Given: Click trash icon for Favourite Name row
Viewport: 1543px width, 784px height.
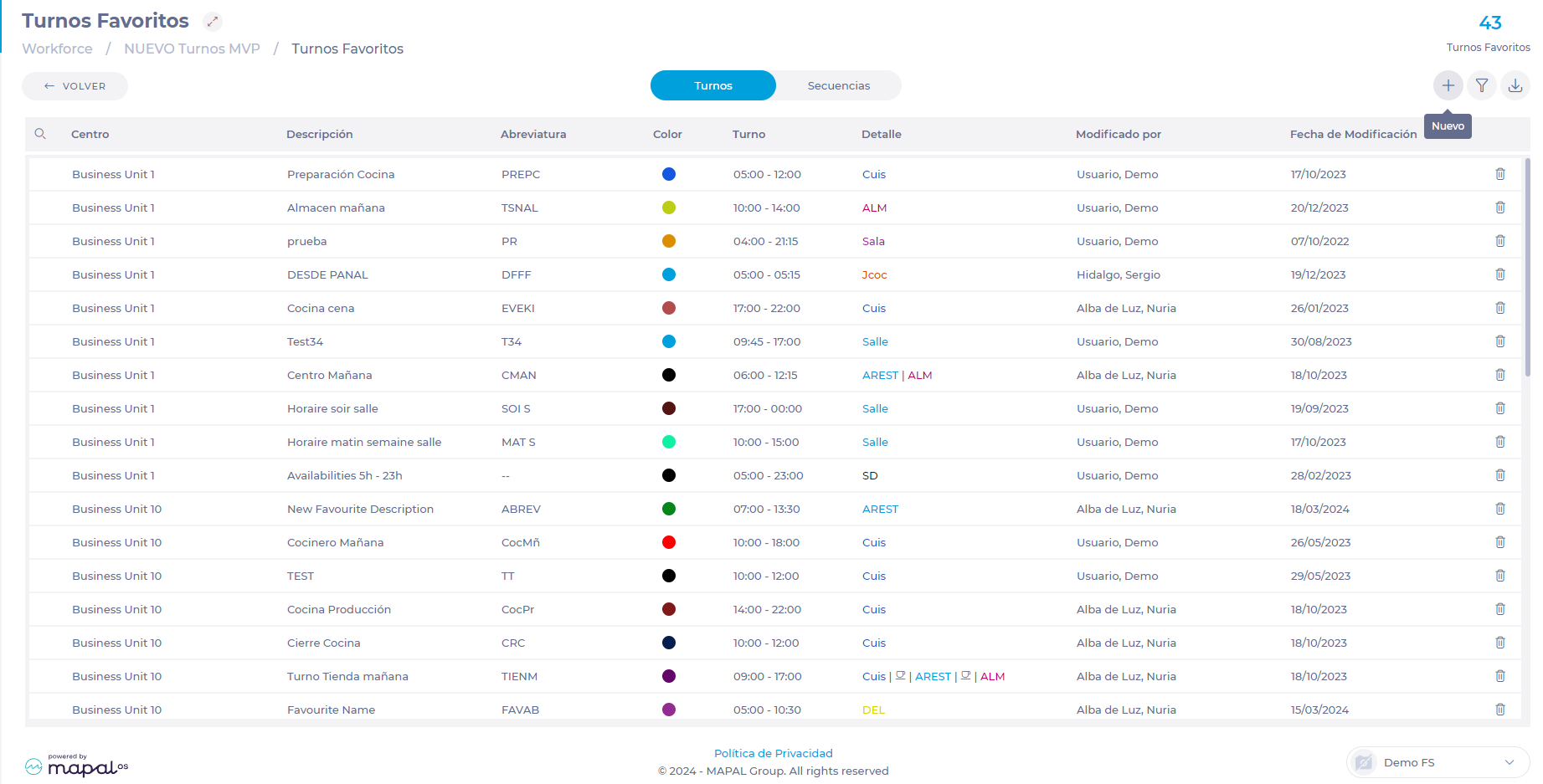Looking at the screenshot, I should coord(1500,710).
